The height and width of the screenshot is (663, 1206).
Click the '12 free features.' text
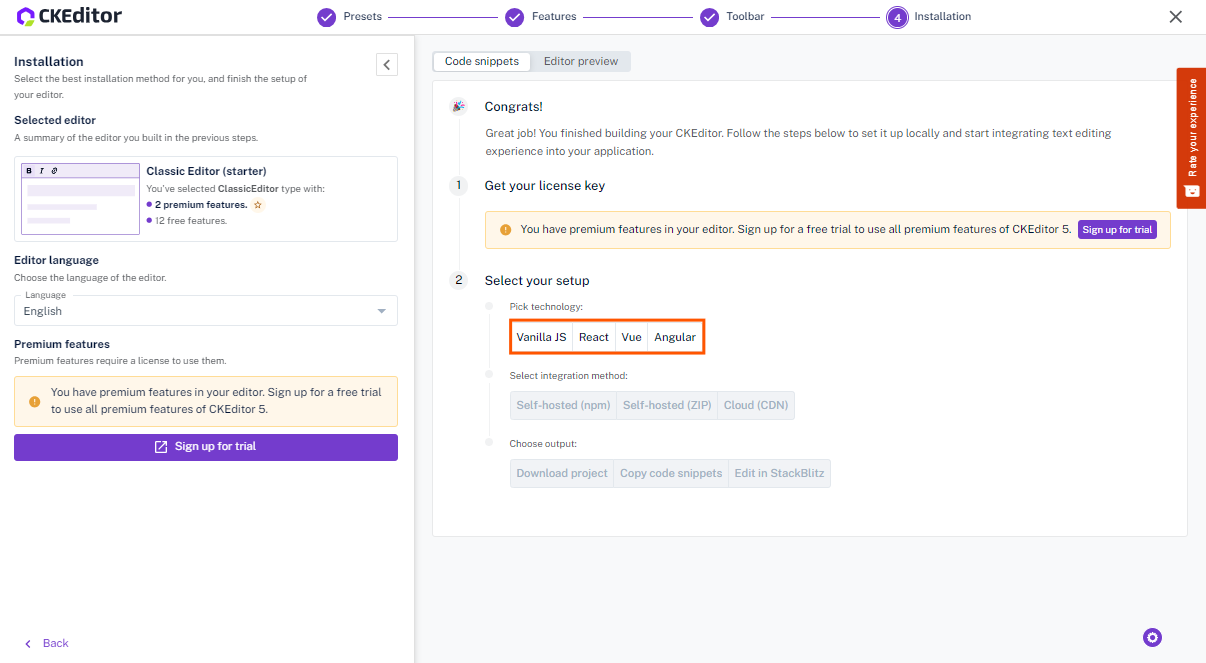pyautogui.click(x=191, y=221)
